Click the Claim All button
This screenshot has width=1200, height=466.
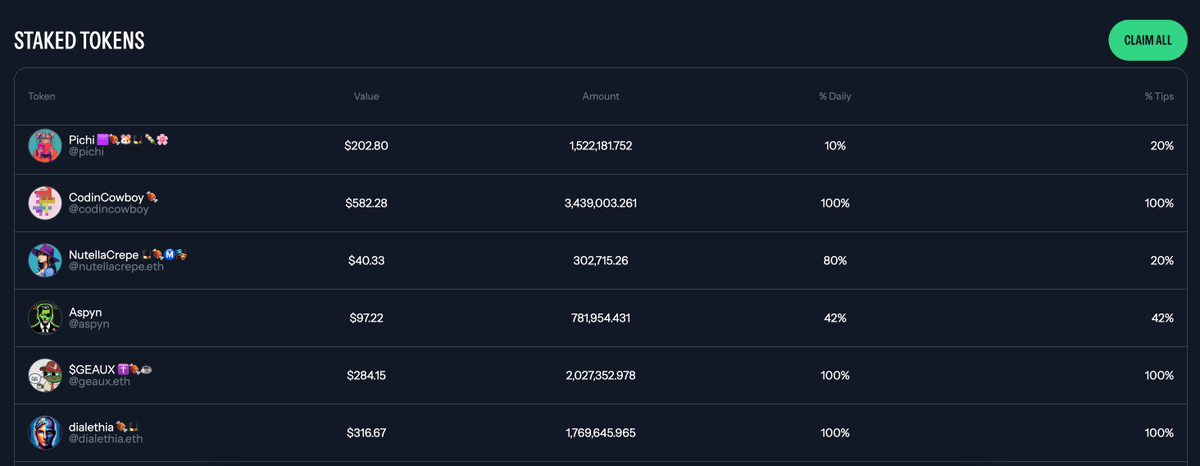coord(1147,40)
